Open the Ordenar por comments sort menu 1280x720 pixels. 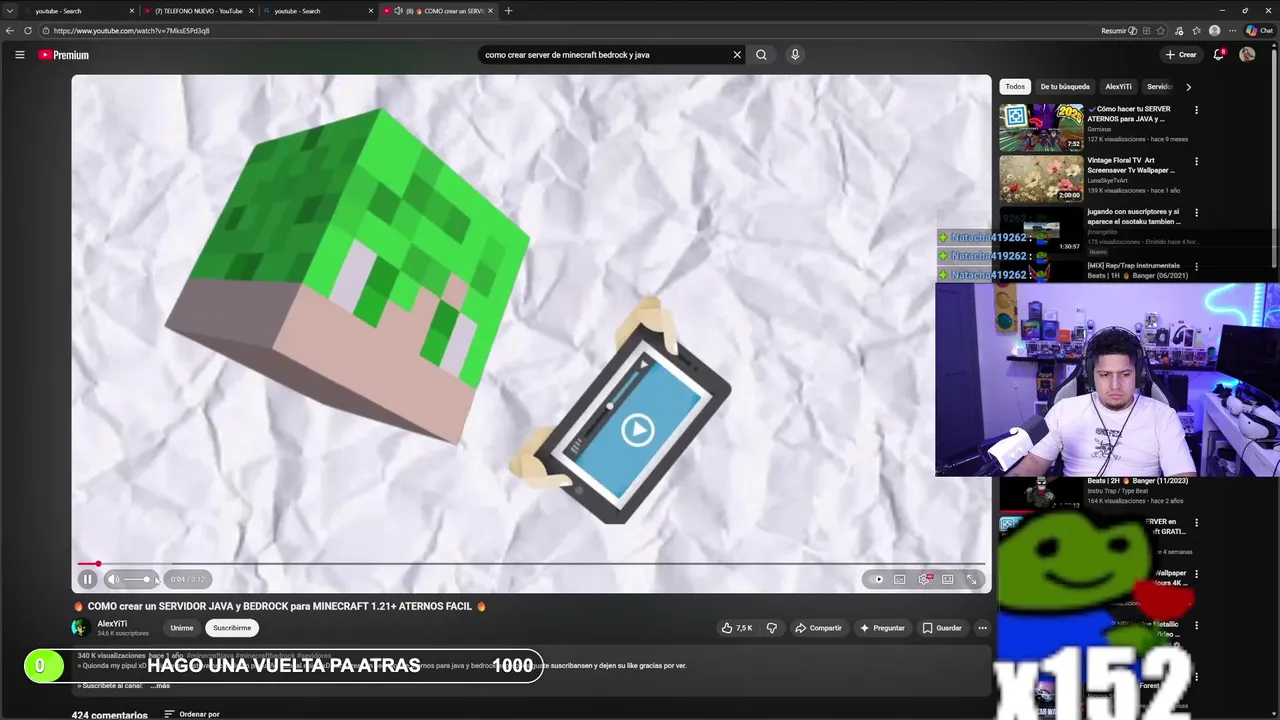[192, 715]
